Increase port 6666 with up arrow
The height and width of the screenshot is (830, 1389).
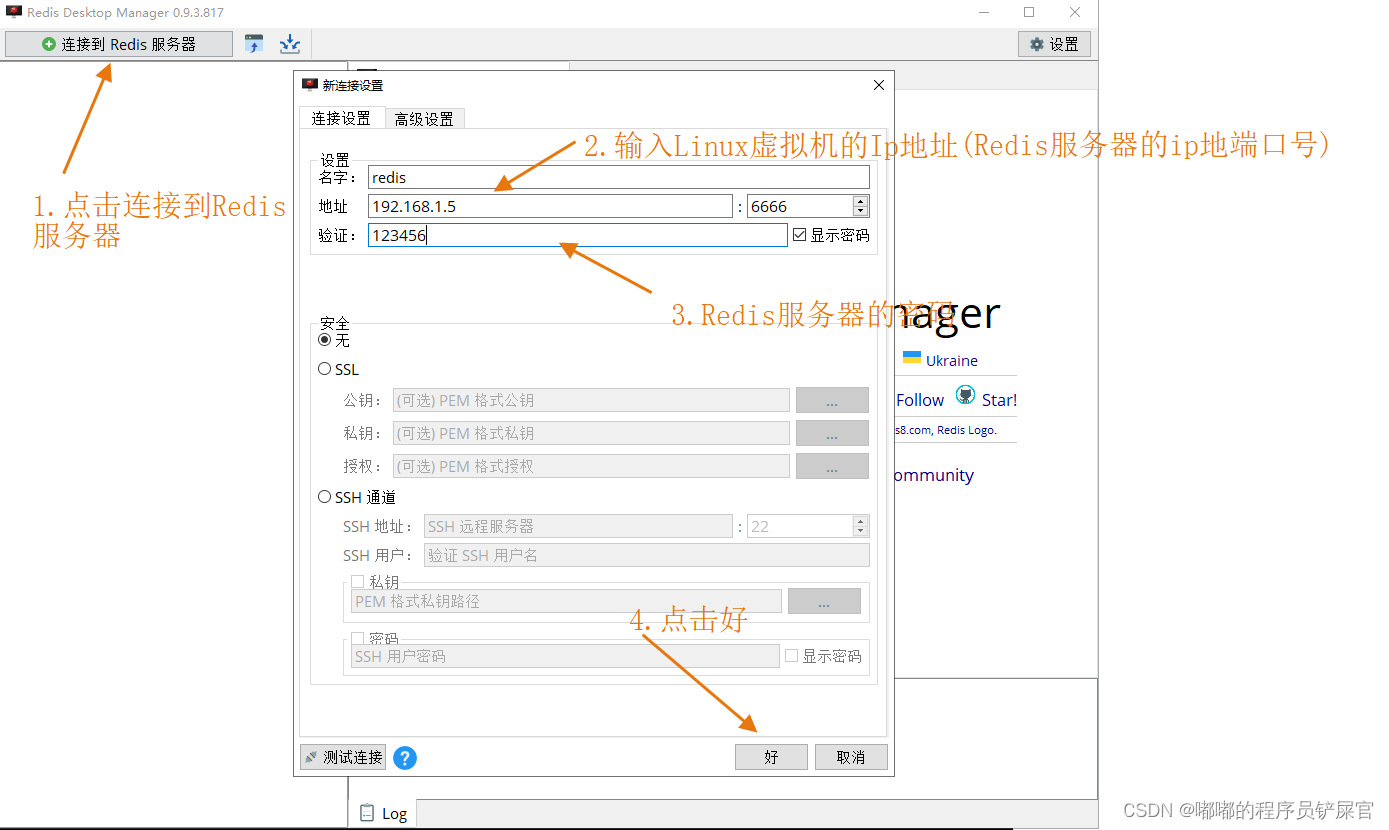pos(861,201)
